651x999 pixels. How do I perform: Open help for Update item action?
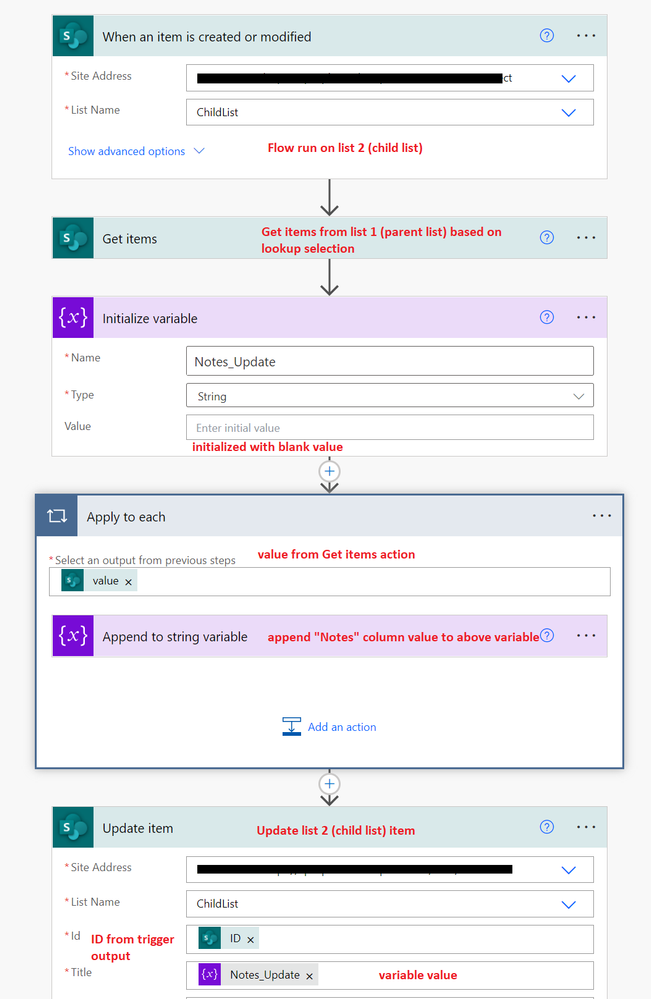547,827
